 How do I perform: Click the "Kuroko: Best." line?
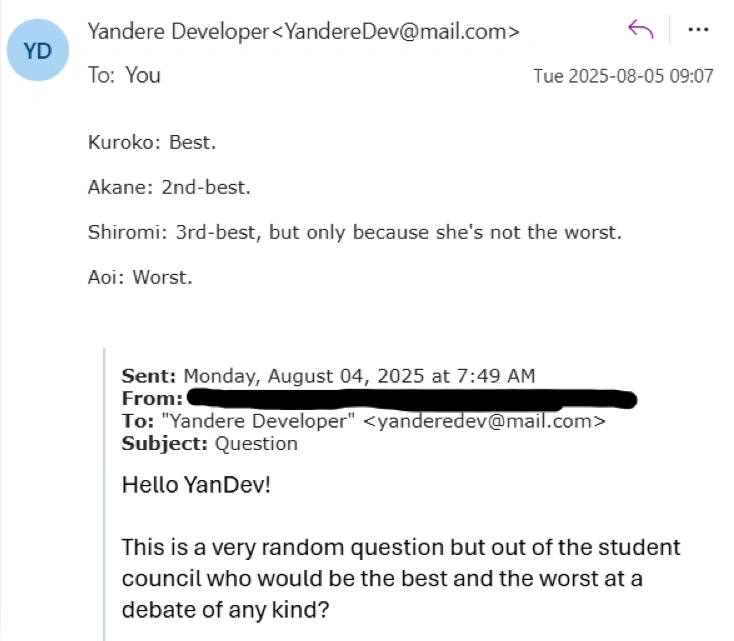152,142
